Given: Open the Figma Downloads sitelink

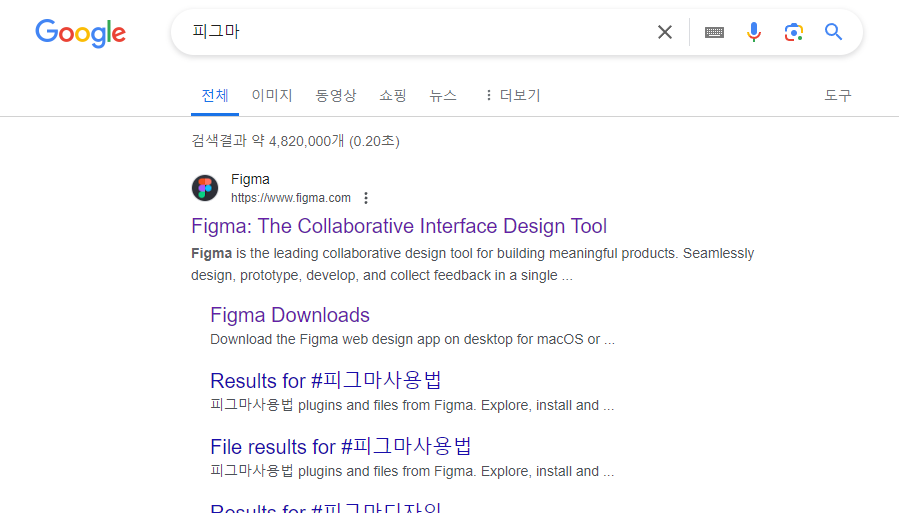Looking at the screenshot, I should [x=290, y=315].
